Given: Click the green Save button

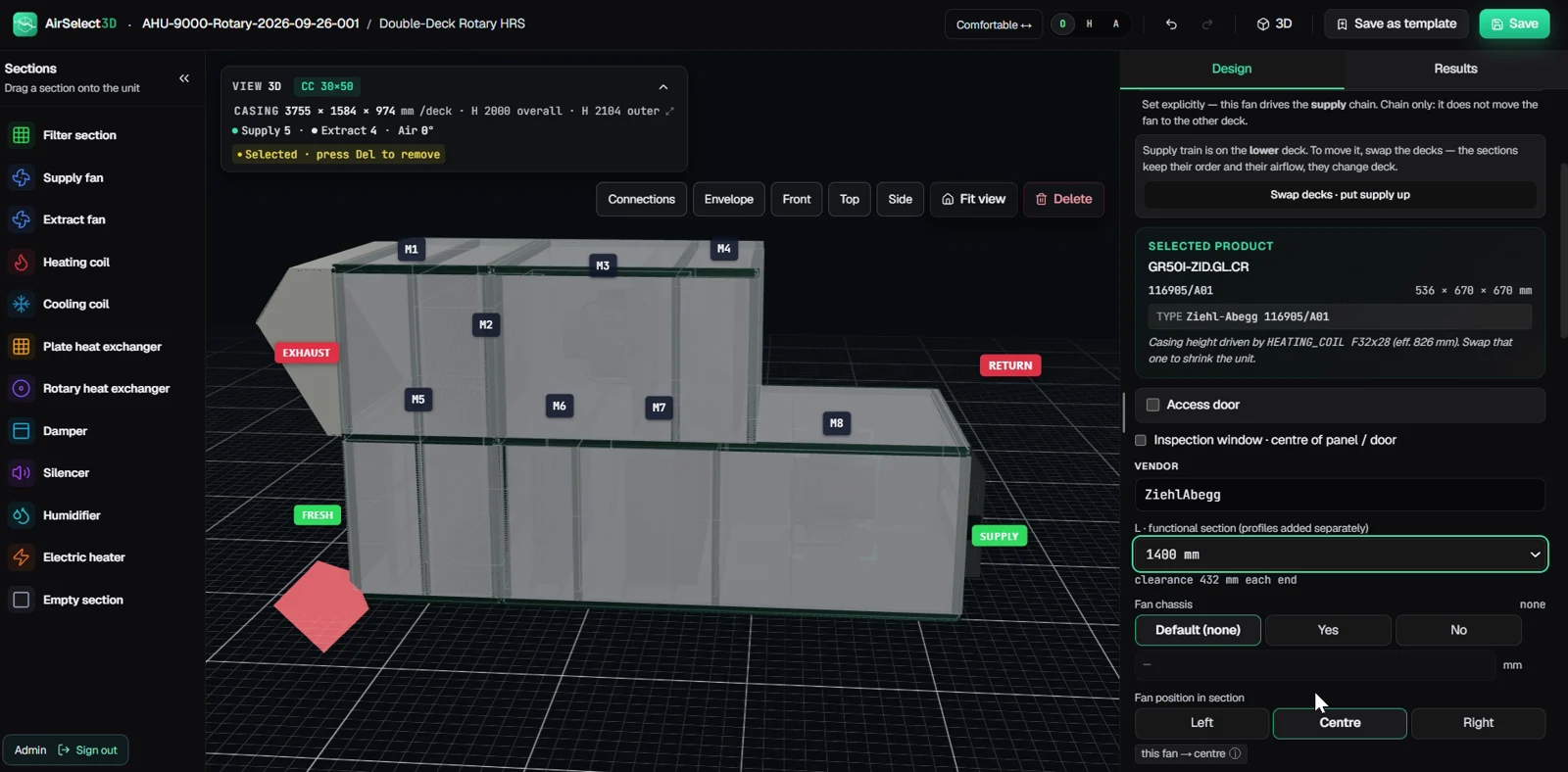Looking at the screenshot, I should tap(1514, 24).
